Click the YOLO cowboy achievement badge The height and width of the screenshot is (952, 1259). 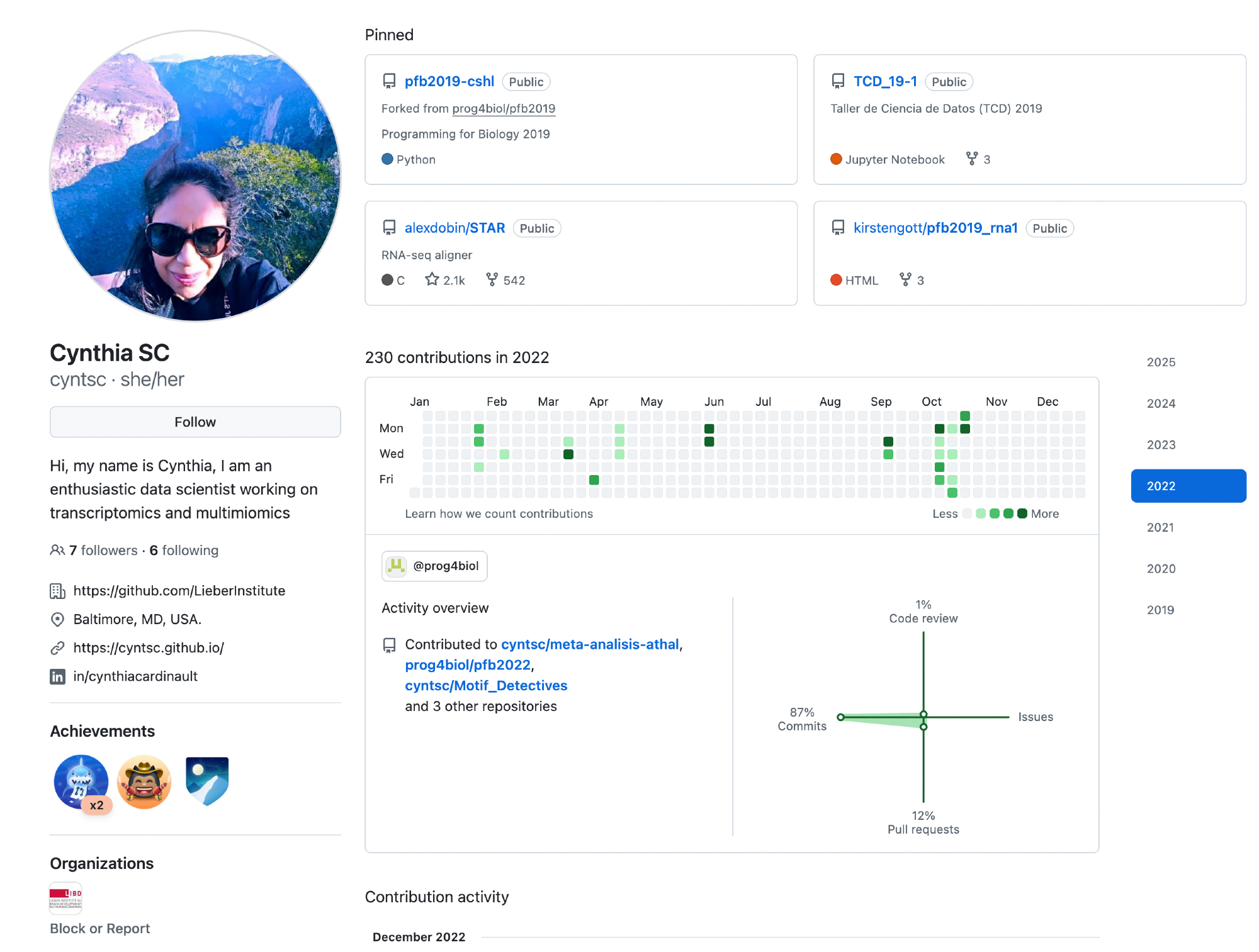pos(144,781)
